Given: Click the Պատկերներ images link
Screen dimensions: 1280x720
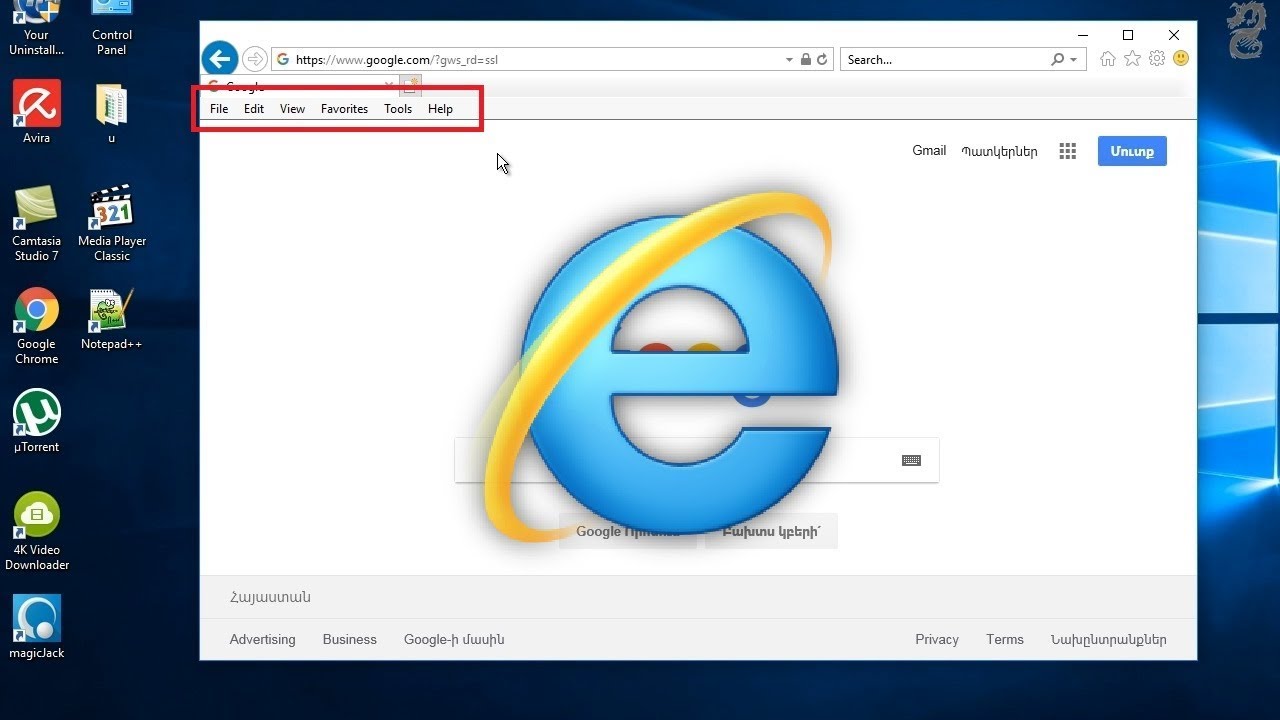Looking at the screenshot, I should coord(999,152).
